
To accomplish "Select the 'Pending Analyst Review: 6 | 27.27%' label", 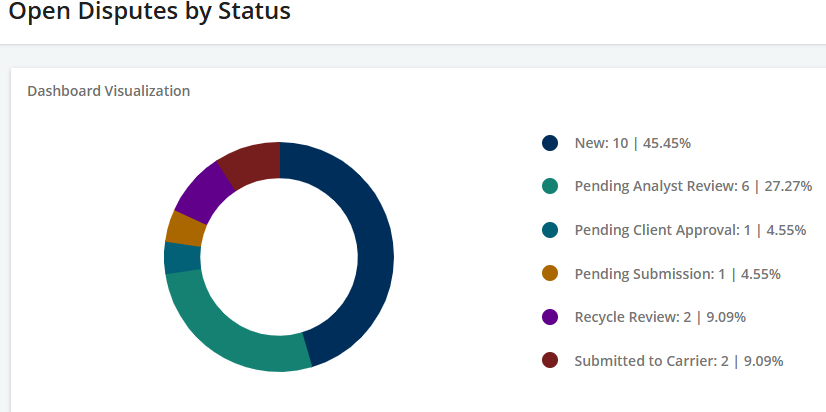I will coord(693,186).
